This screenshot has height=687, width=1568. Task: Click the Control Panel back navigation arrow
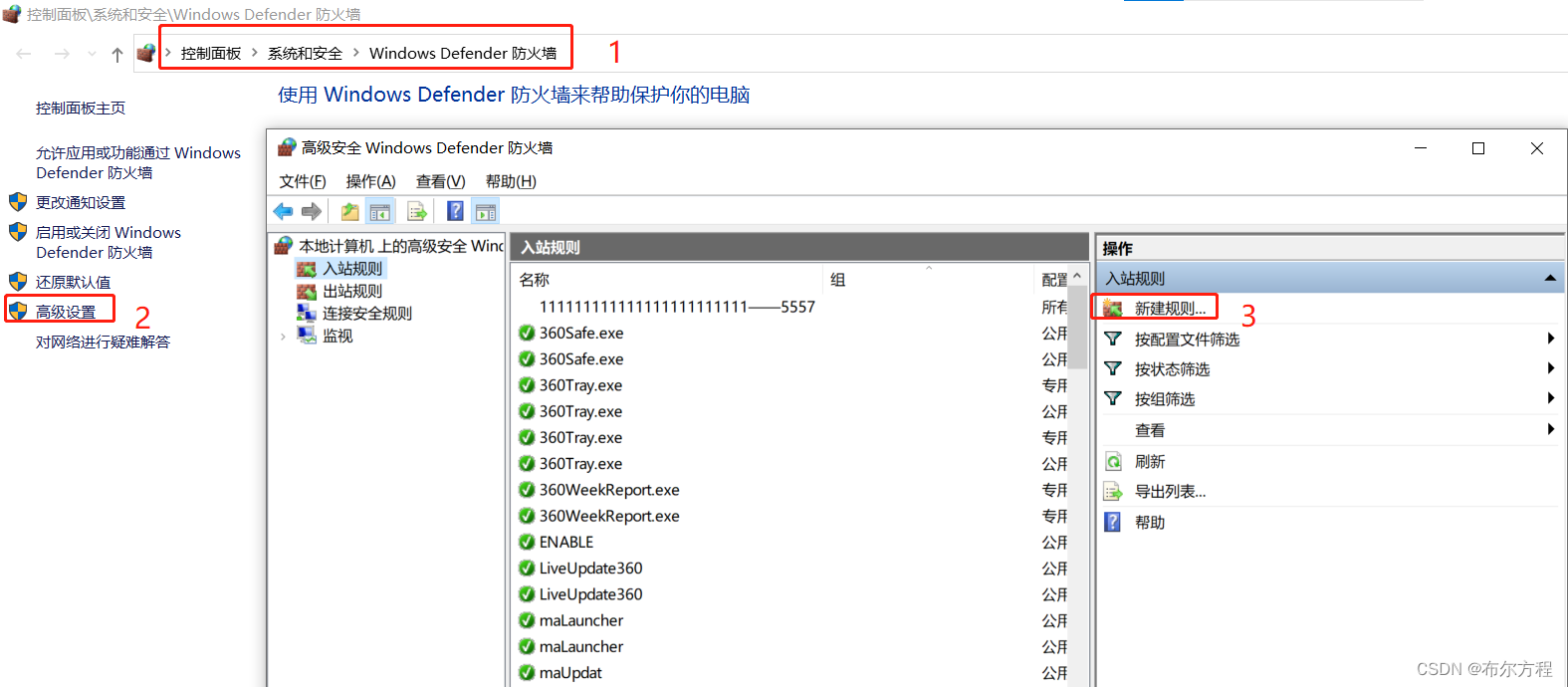point(24,54)
